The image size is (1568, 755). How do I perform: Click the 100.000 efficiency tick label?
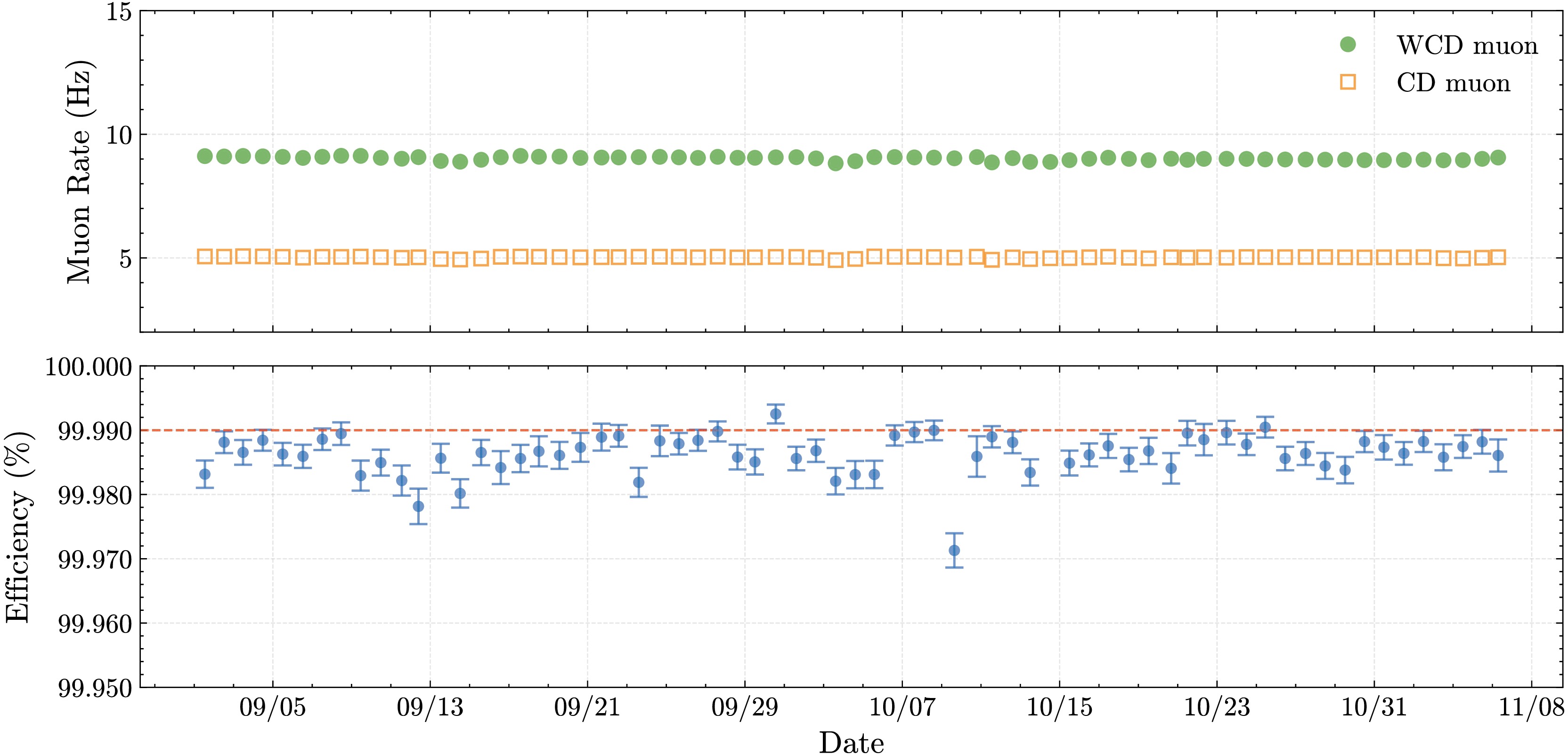tap(88, 367)
